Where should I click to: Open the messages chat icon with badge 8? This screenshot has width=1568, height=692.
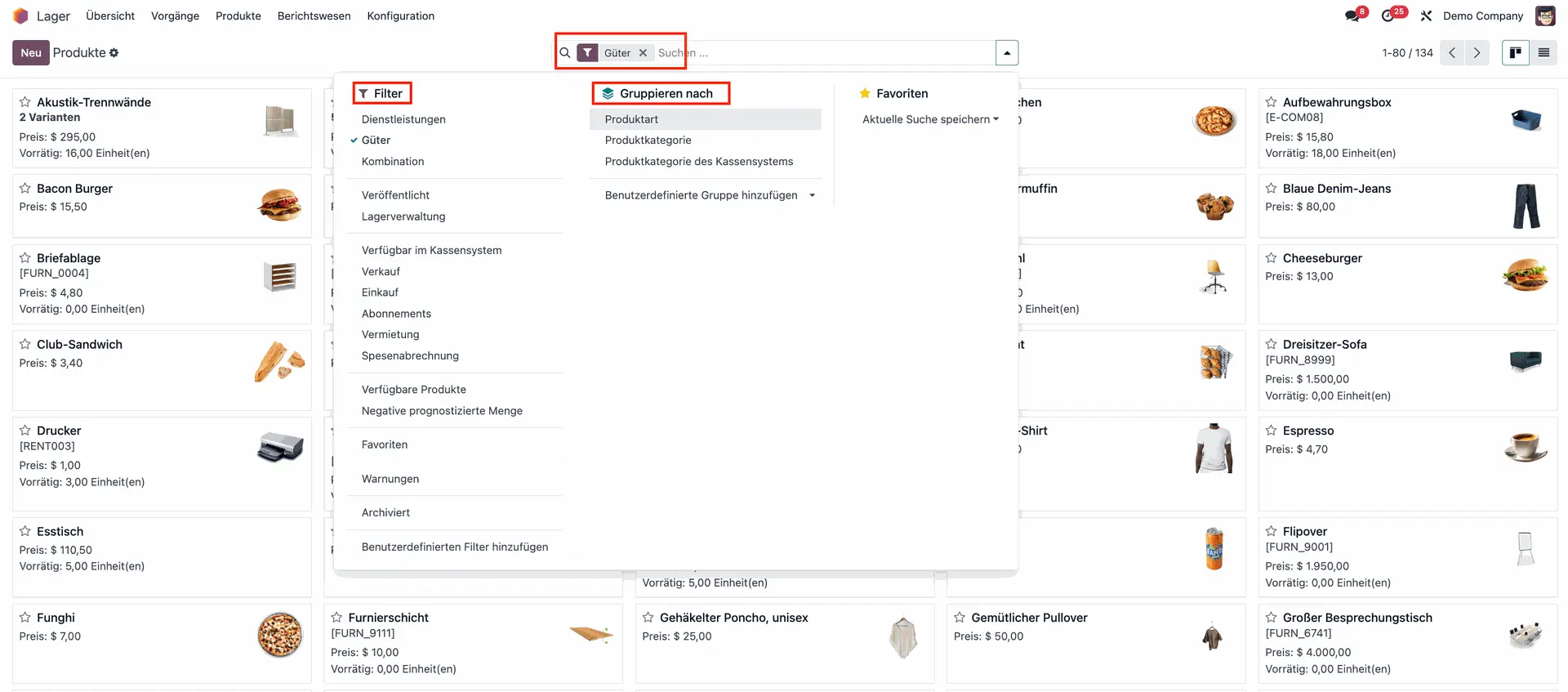click(x=1353, y=16)
